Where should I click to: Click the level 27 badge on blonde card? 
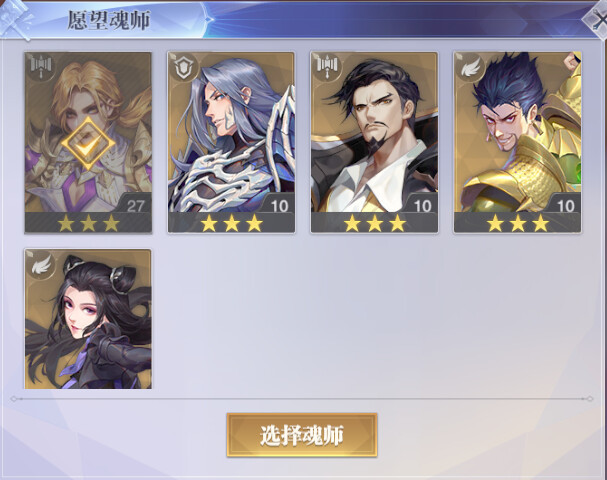pos(135,206)
